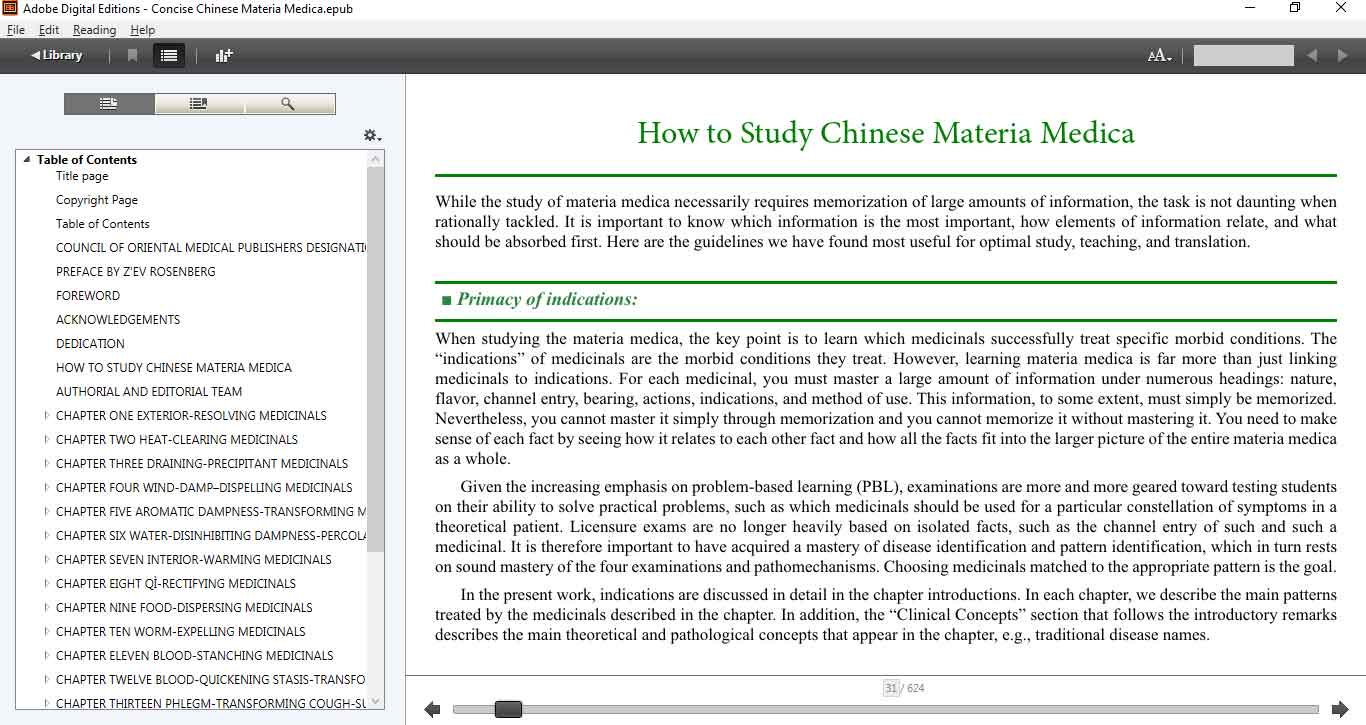Screen dimensions: 1366x725
Task: Go to next page with right arrow
Action: [1340, 709]
